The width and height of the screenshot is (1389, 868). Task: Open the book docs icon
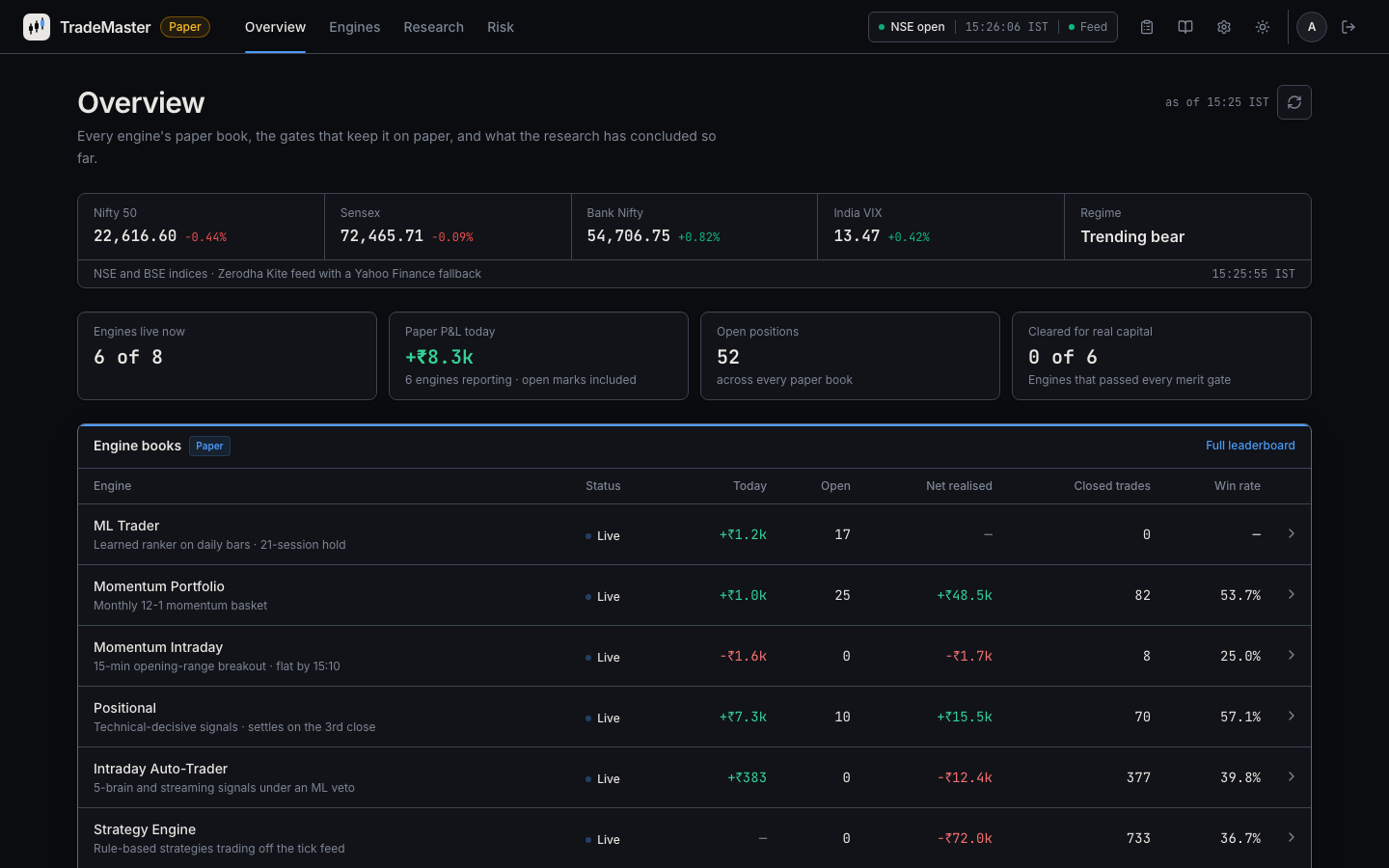[1185, 27]
